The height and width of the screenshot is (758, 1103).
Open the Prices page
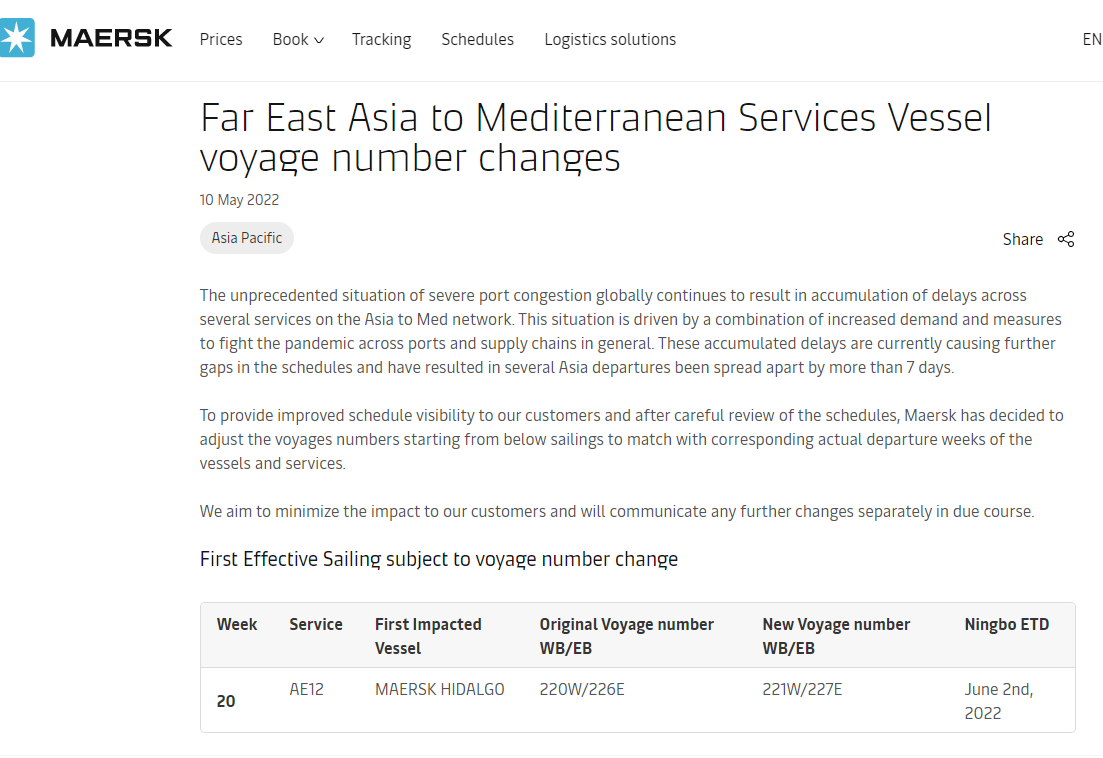coord(221,39)
